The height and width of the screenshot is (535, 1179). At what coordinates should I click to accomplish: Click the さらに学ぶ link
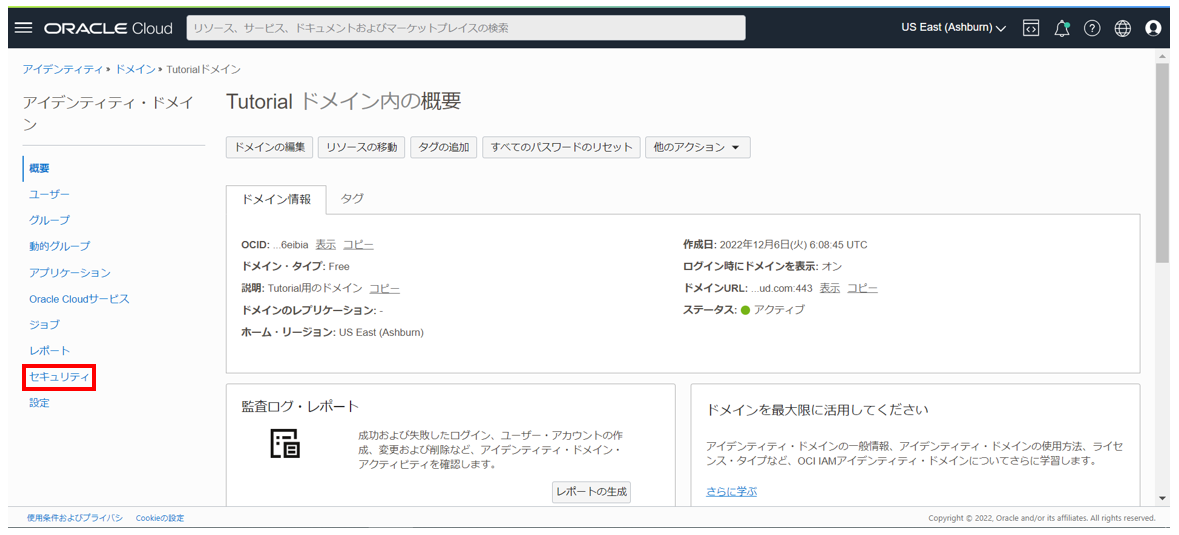[x=731, y=491]
